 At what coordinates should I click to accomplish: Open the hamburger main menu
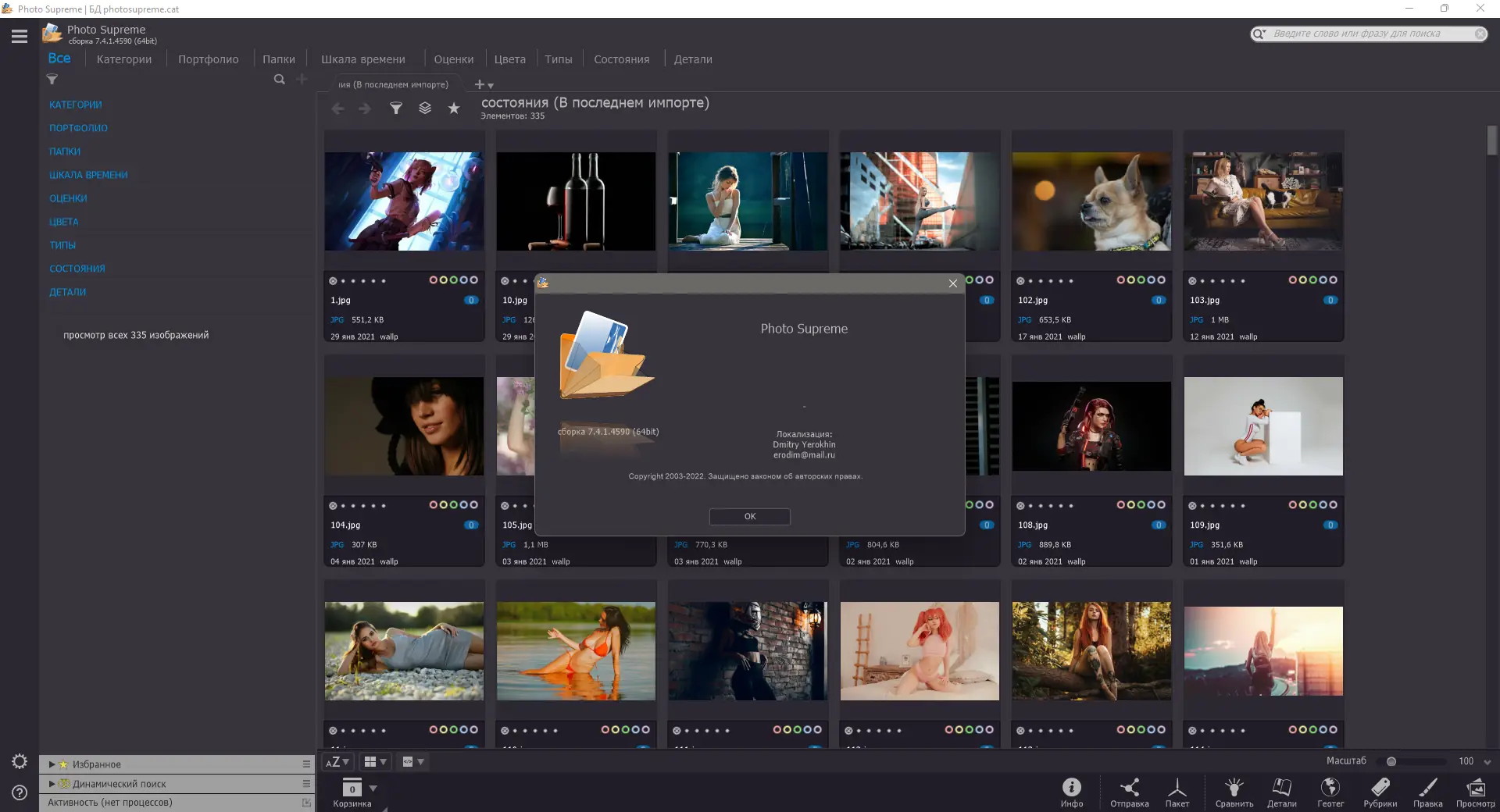20,36
